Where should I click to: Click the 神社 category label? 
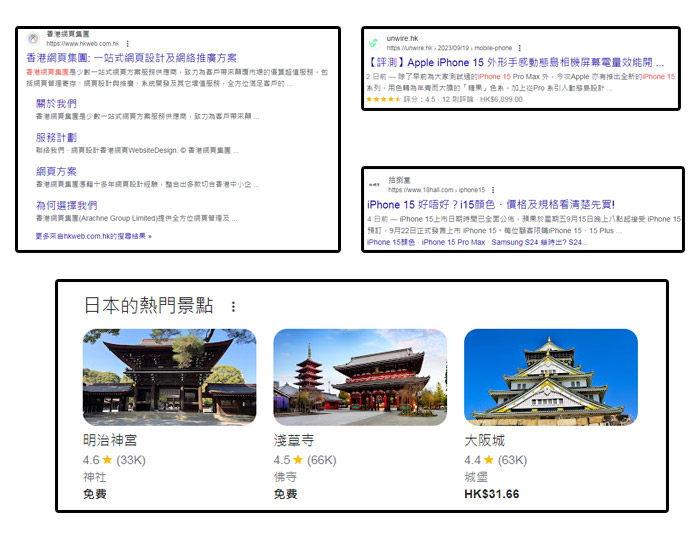95,477
